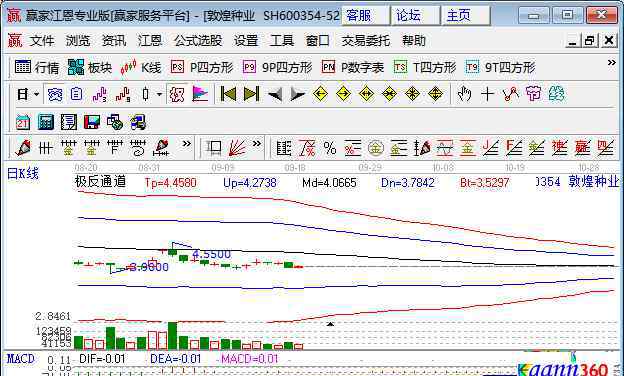The width and height of the screenshot is (624, 376).
Task: Select the hand pan tool
Action: [x=464, y=94]
